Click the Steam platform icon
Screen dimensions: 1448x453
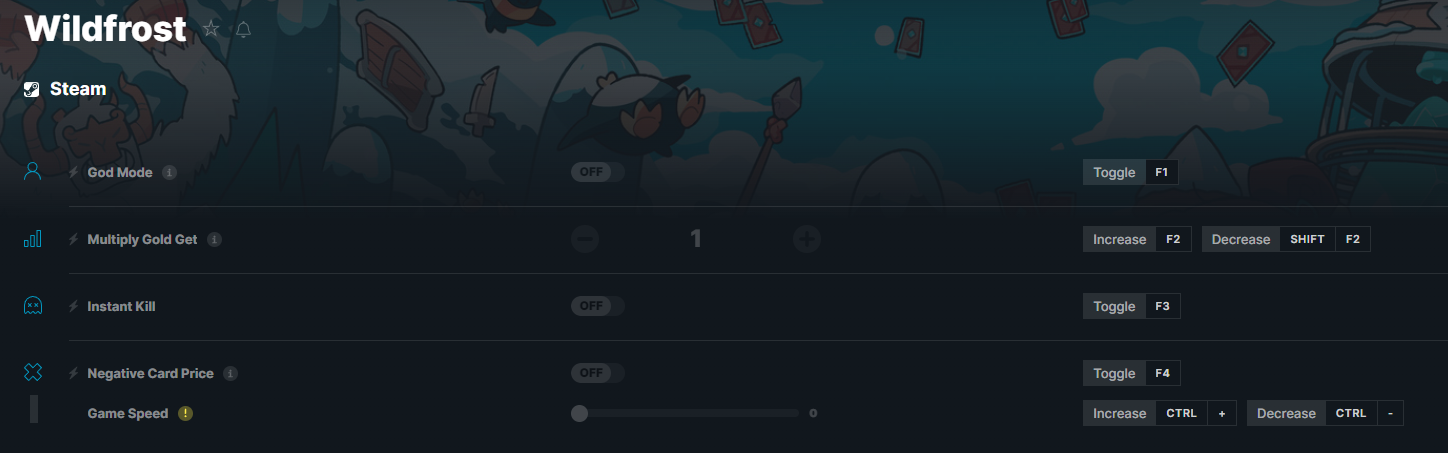pos(32,89)
